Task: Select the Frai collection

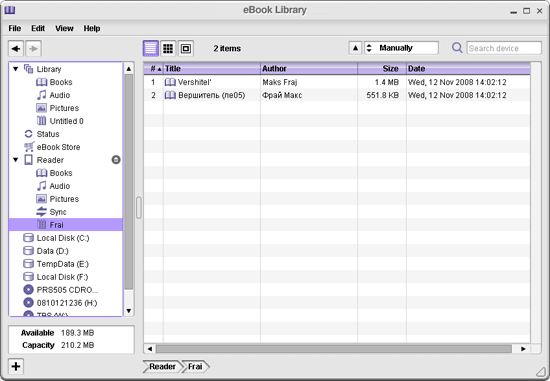Action: 66,225
